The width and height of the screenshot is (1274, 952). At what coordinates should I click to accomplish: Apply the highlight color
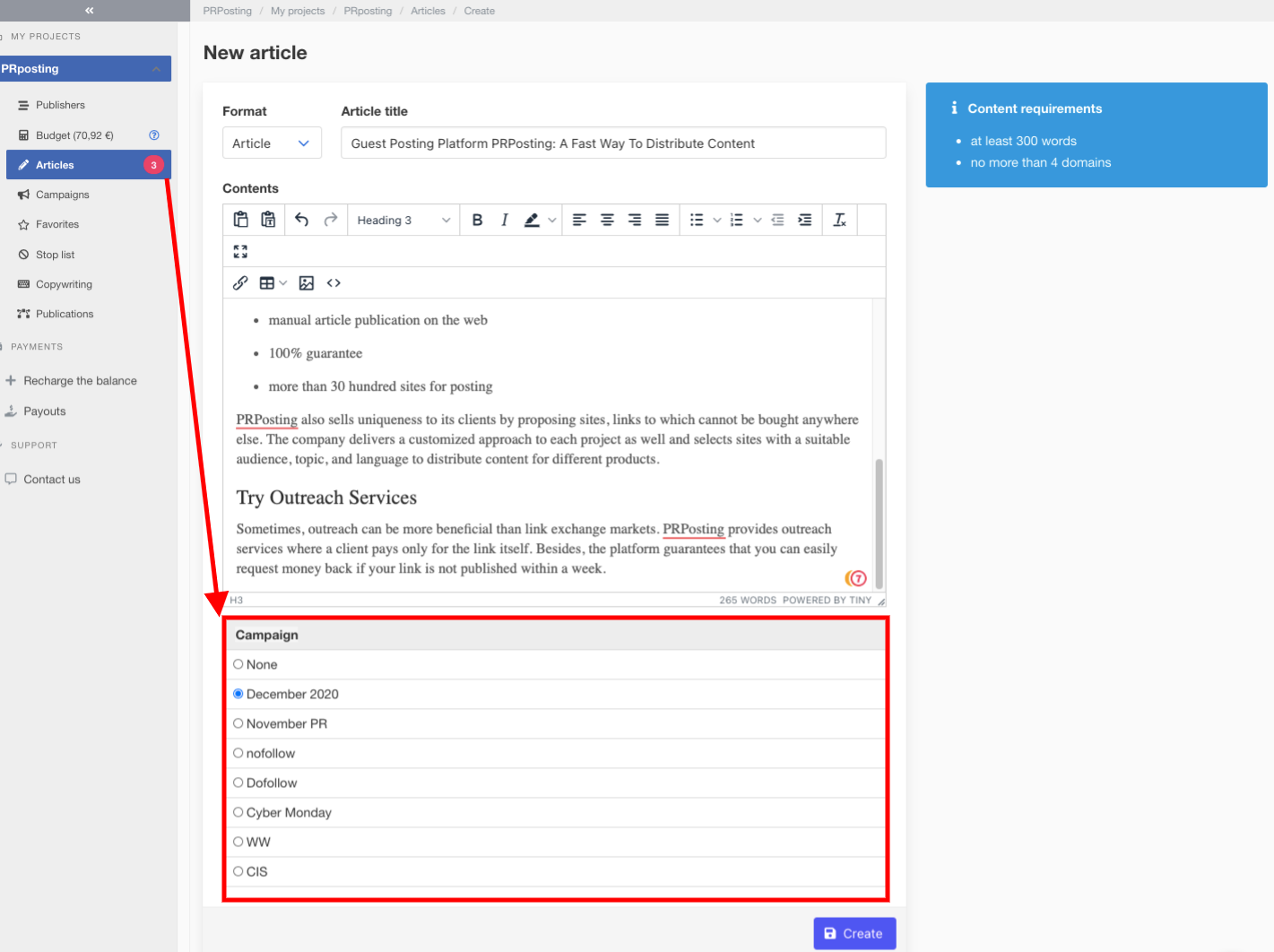[532, 220]
